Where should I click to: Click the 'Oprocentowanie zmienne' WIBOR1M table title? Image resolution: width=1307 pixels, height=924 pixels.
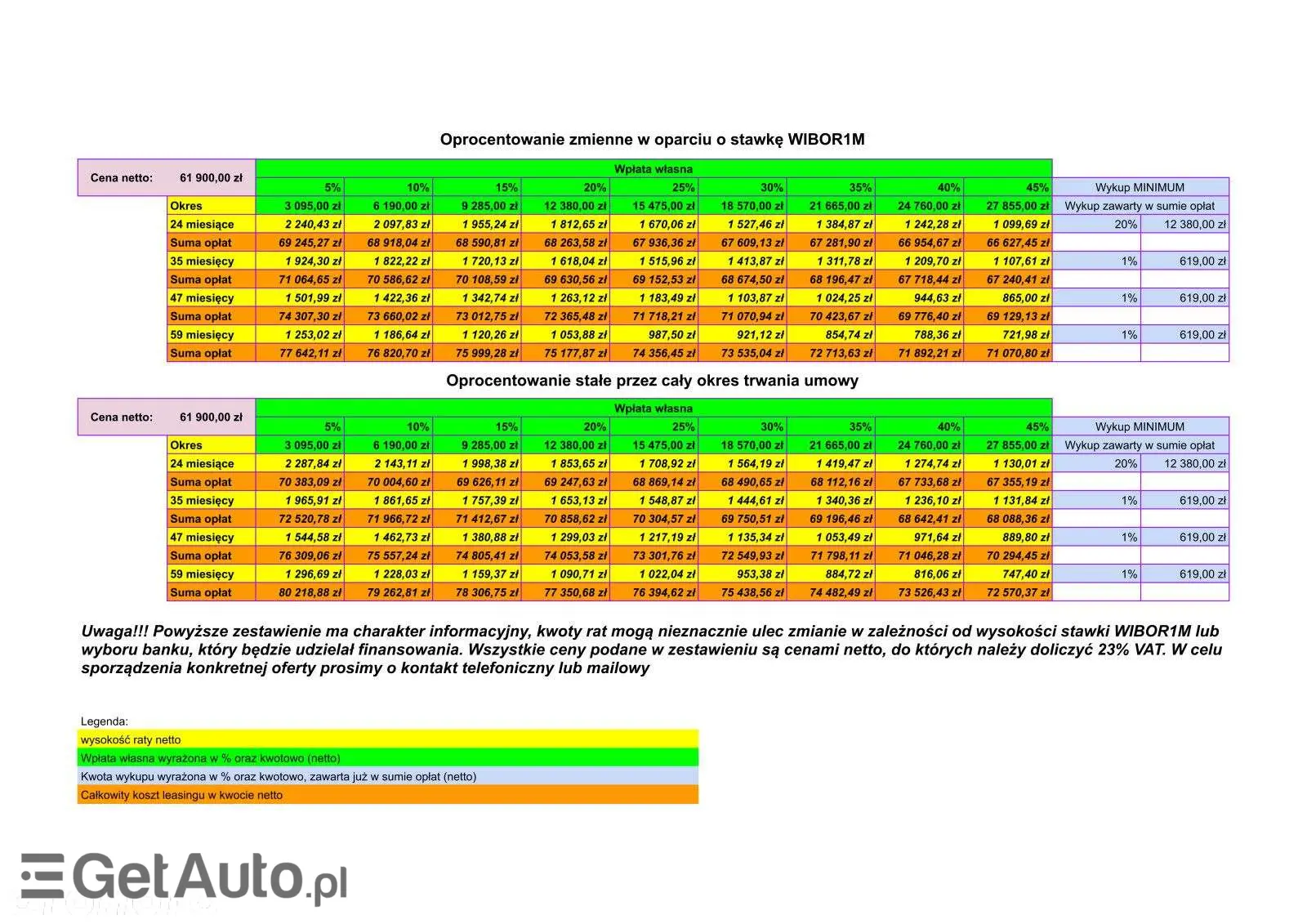click(x=652, y=140)
